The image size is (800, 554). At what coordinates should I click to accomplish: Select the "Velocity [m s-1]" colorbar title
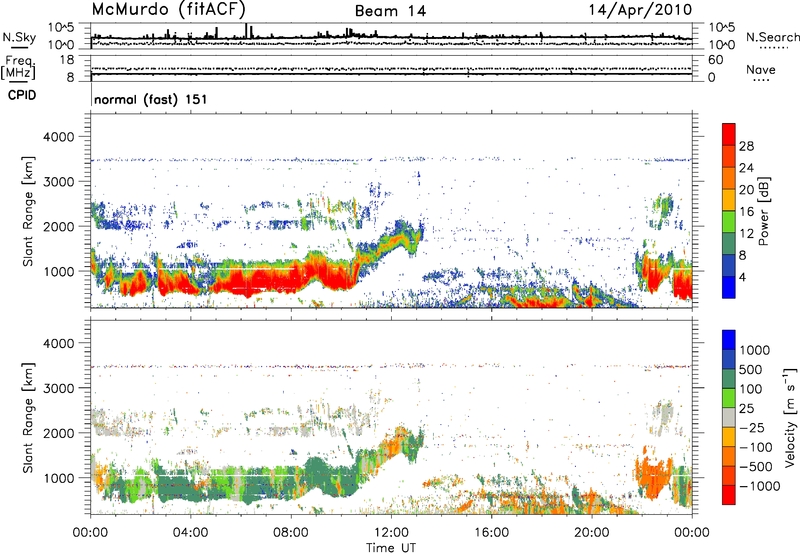coord(791,417)
